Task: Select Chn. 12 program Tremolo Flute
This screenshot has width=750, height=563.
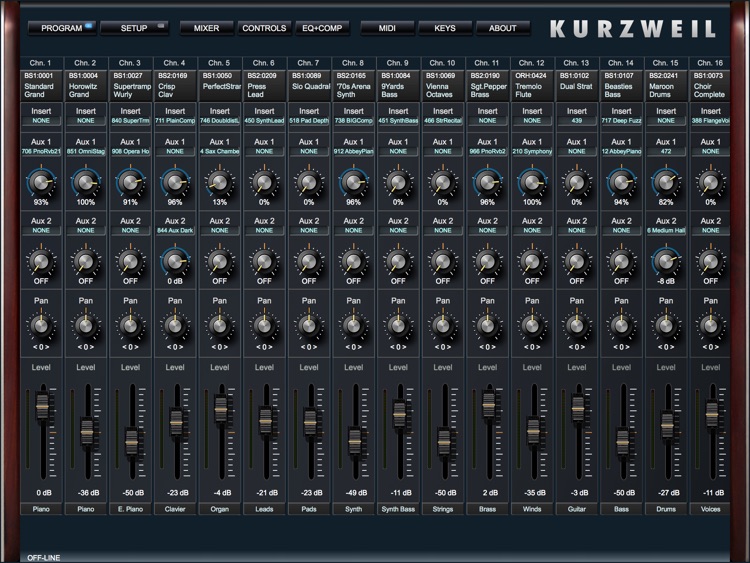Action: 532,86
